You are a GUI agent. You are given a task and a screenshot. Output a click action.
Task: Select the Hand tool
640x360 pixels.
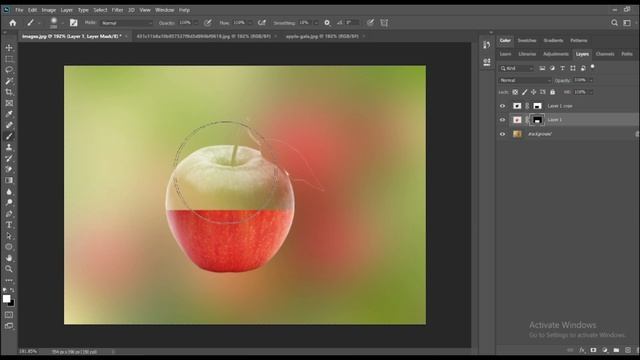point(9,258)
